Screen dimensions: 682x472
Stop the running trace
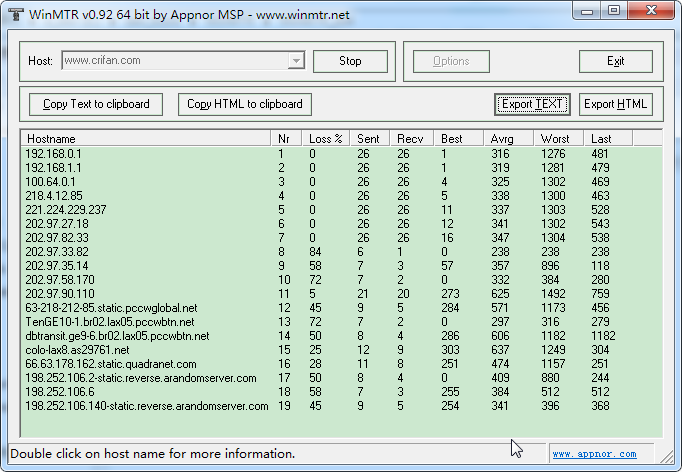click(350, 61)
